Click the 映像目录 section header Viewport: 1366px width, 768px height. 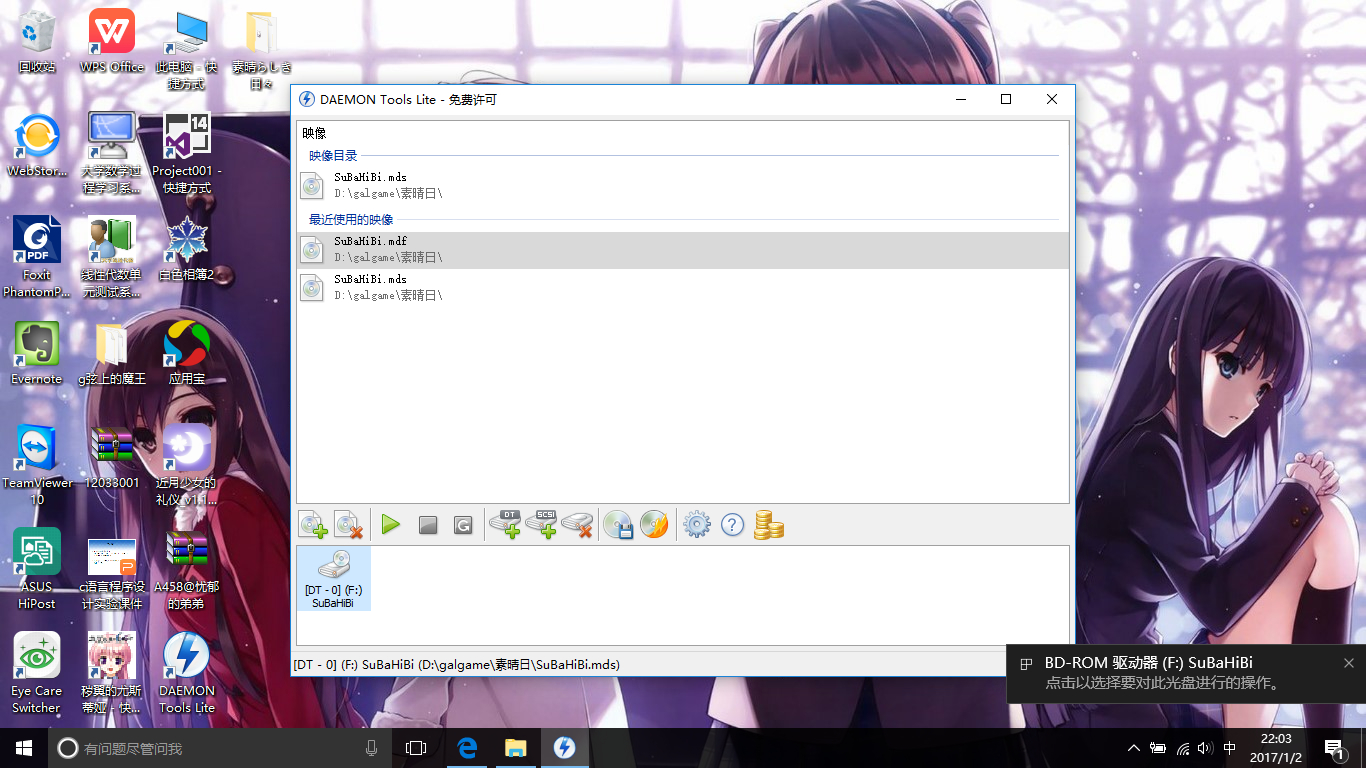click(333, 156)
